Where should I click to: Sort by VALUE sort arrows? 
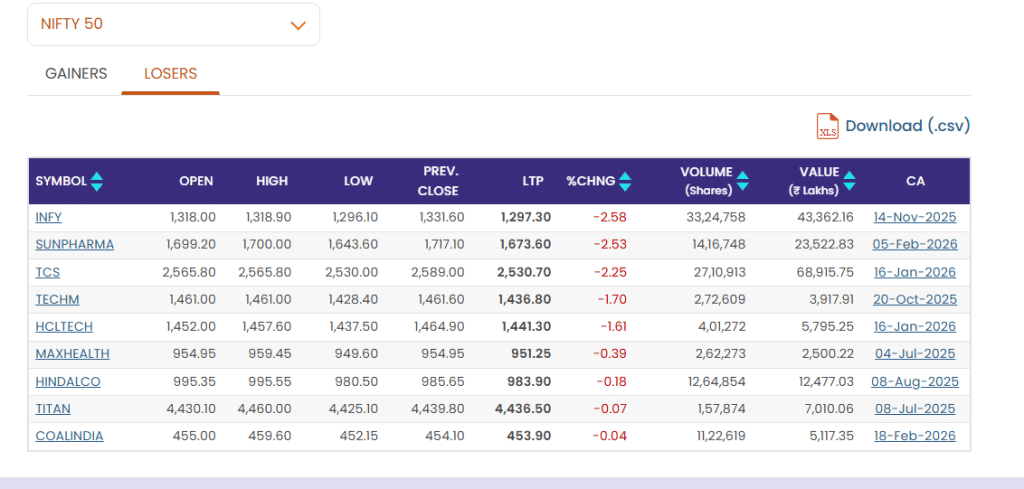pyautogui.click(x=849, y=181)
